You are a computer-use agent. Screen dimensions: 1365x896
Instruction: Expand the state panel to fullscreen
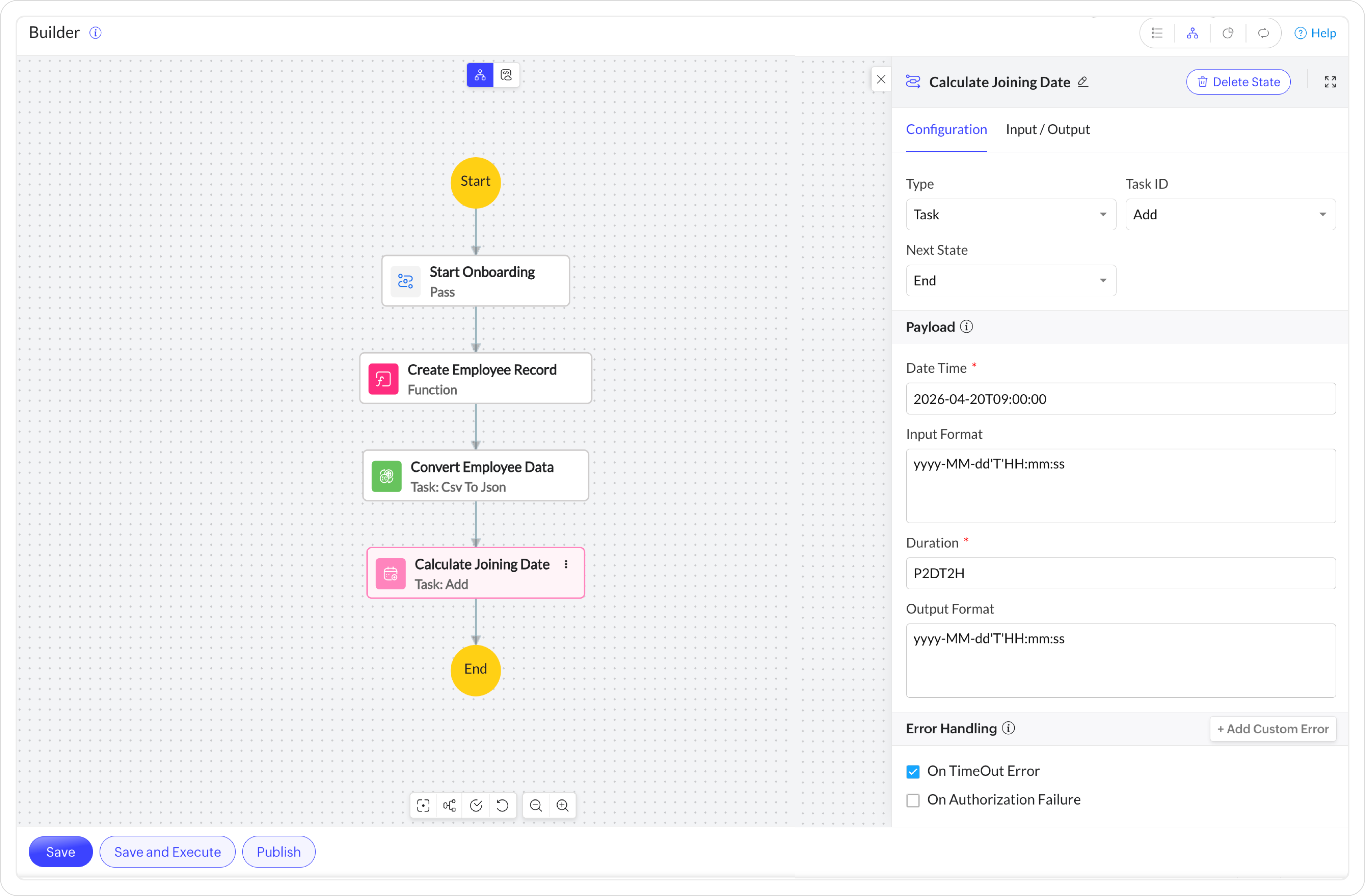[x=1330, y=82]
